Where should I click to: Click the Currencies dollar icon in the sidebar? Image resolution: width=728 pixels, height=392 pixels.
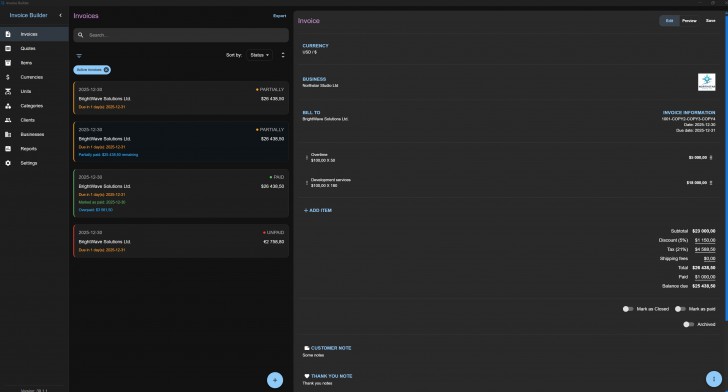coord(8,77)
